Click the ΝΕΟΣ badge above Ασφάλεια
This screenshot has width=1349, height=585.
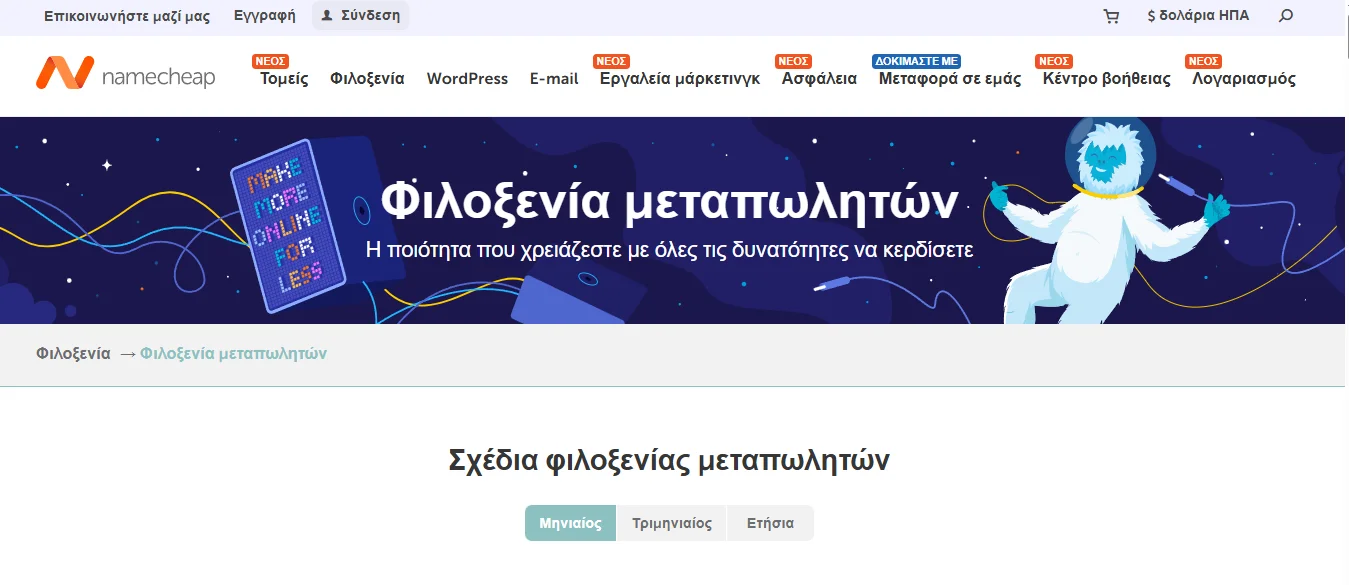click(x=793, y=61)
